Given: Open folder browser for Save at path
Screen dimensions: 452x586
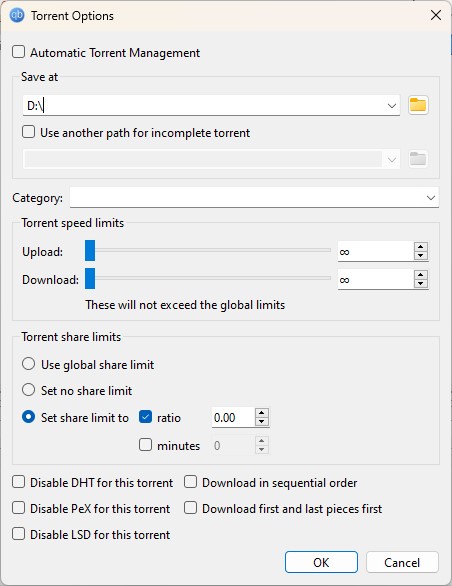Looking at the screenshot, I should tap(418, 105).
